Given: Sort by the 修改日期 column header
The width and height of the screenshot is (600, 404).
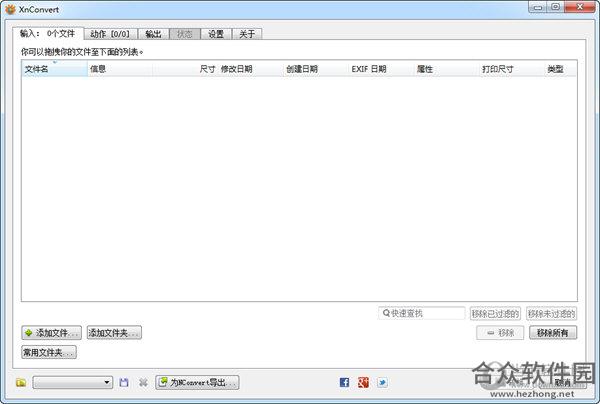Looking at the screenshot, I should (251, 69).
